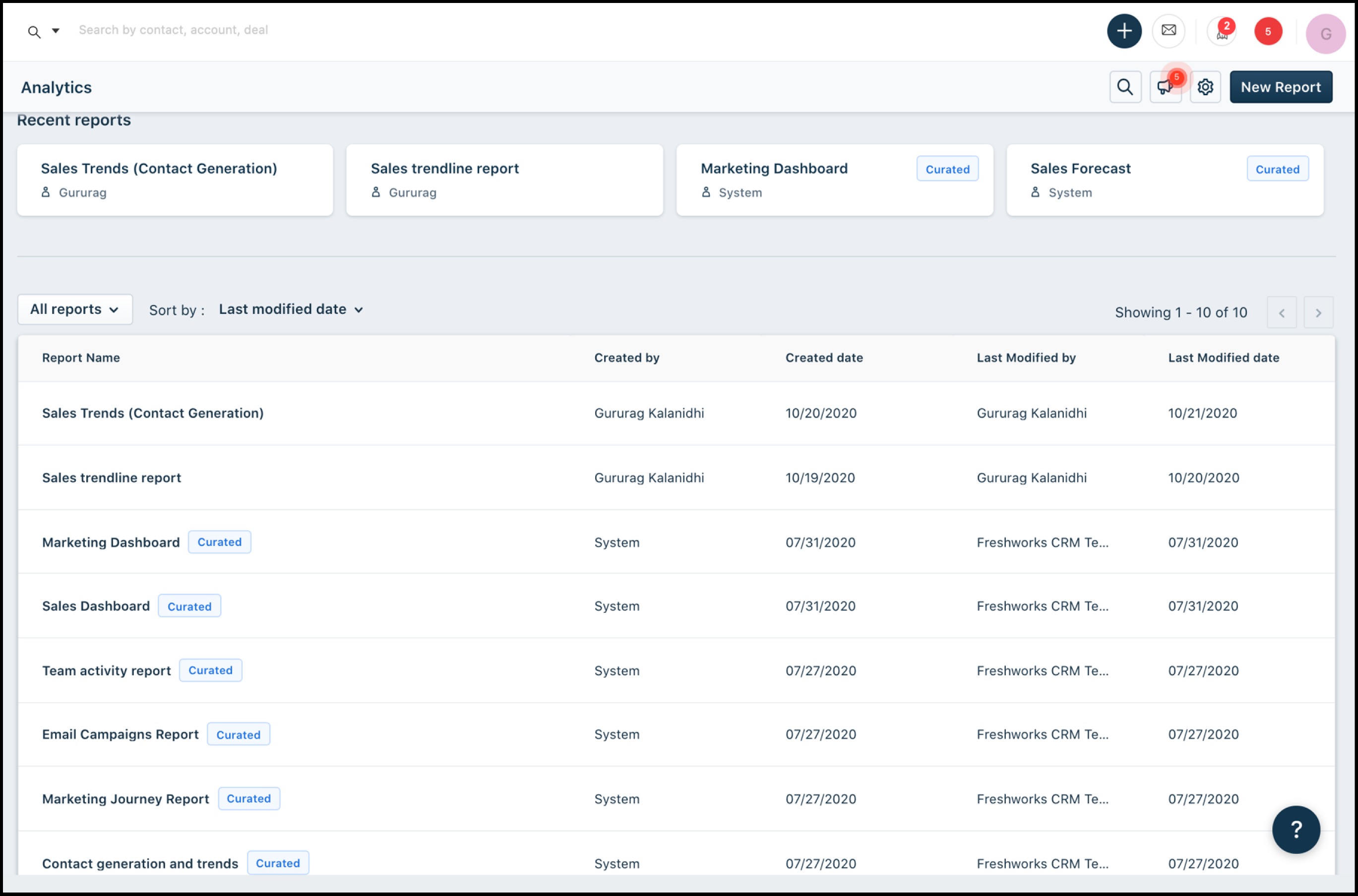Click Curated tag beside Team activity report
The height and width of the screenshot is (896, 1358).
click(210, 670)
